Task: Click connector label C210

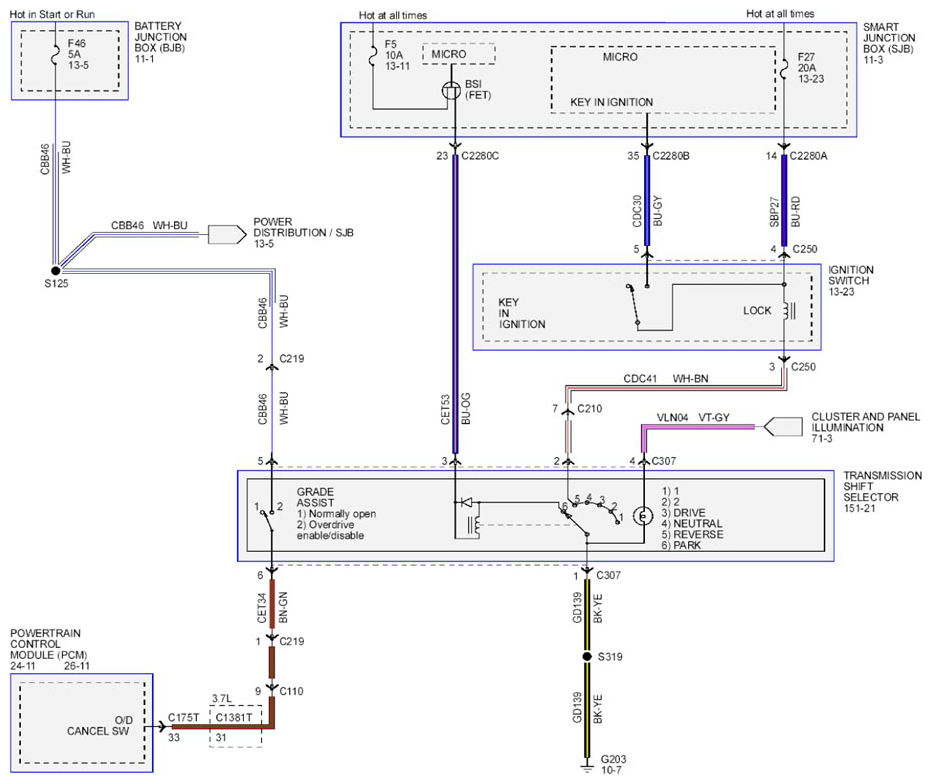Action: [x=590, y=409]
